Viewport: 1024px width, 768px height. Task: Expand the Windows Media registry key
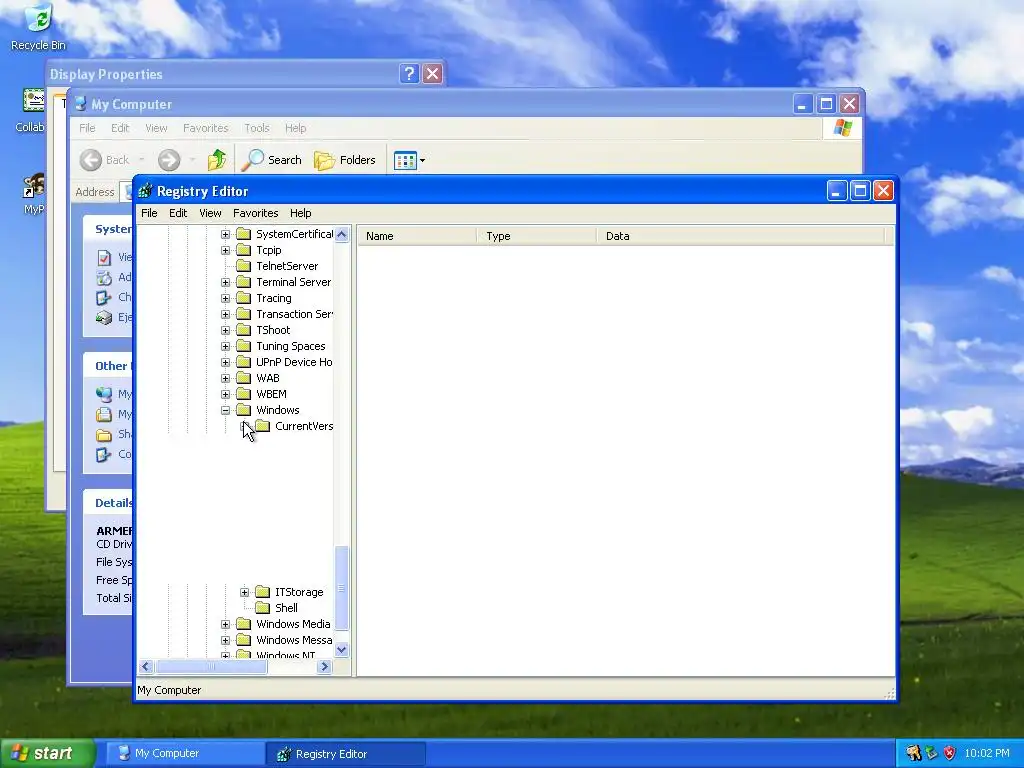pos(225,624)
